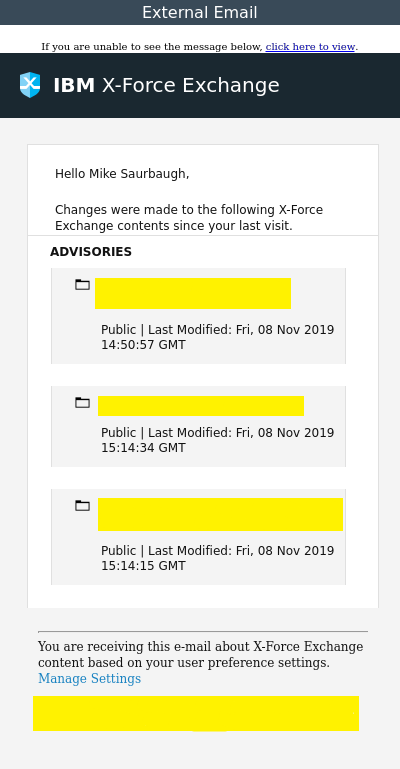Open the Manage Settings link

coord(90,679)
